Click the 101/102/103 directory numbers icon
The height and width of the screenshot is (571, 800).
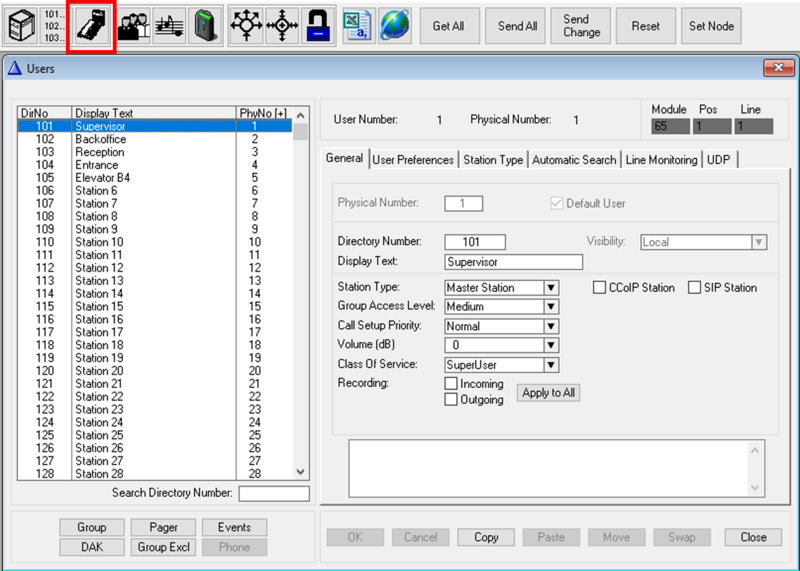(53, 27)
